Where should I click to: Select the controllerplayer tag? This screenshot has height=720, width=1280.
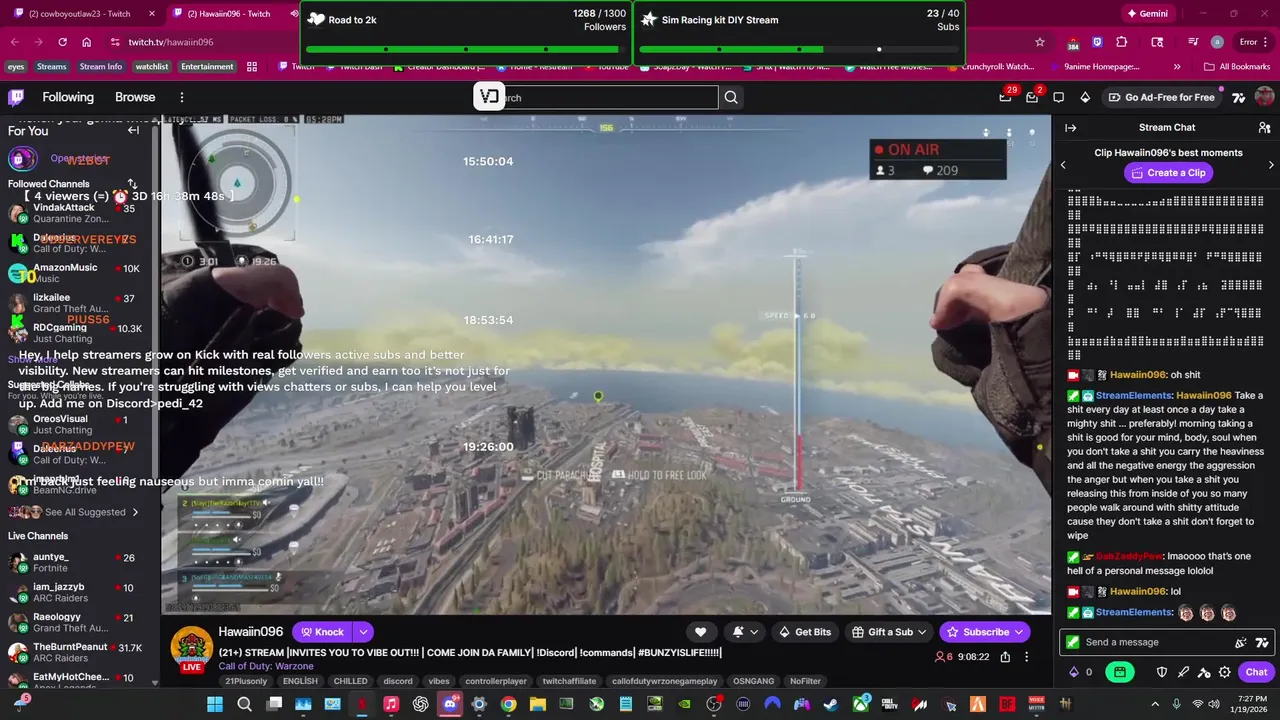click(x=496, y=681)
